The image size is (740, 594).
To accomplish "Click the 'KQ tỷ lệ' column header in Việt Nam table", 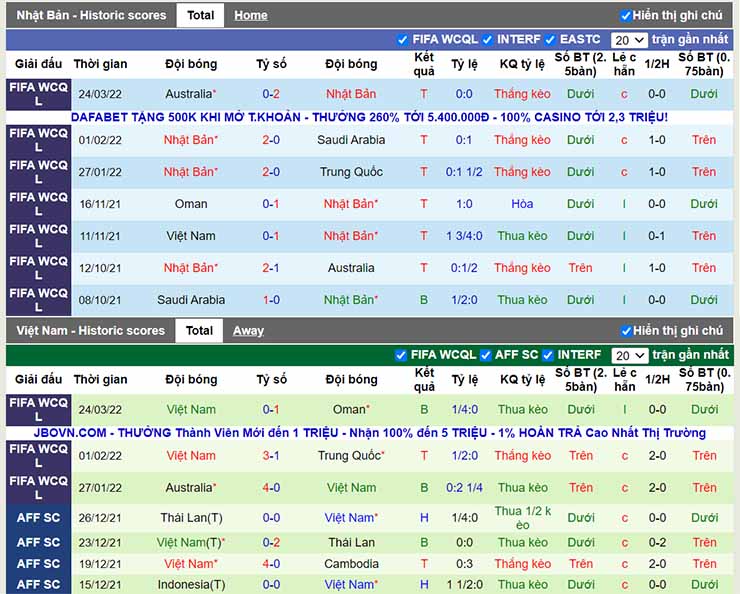I will click(x=522, y=379).
